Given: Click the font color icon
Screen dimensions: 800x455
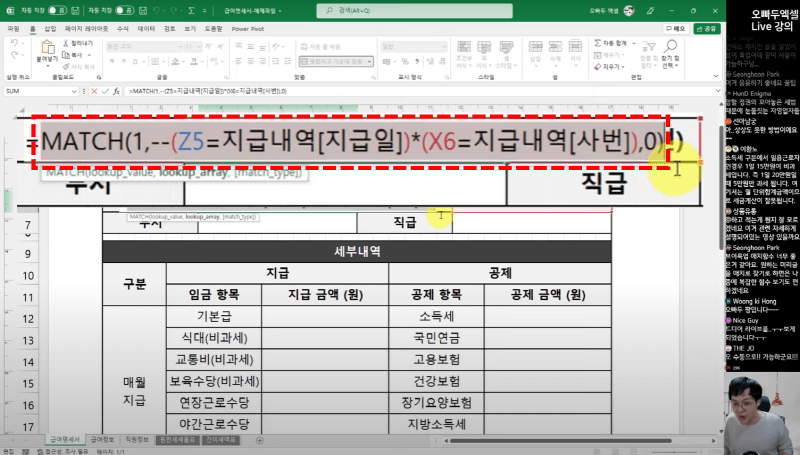Looking at the screenshot, I should (x=194, y=62).
